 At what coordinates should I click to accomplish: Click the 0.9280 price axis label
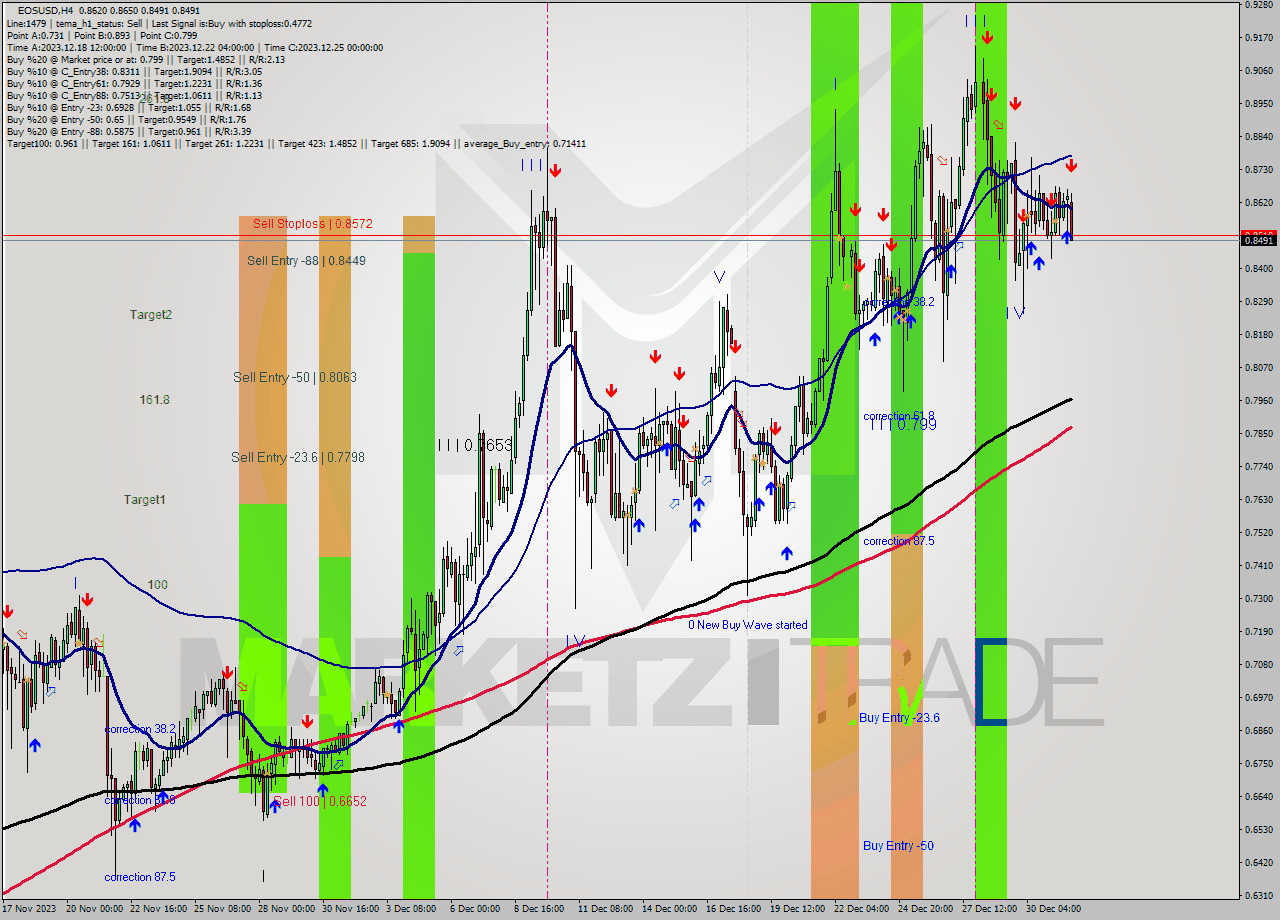tap(1258, 5)
